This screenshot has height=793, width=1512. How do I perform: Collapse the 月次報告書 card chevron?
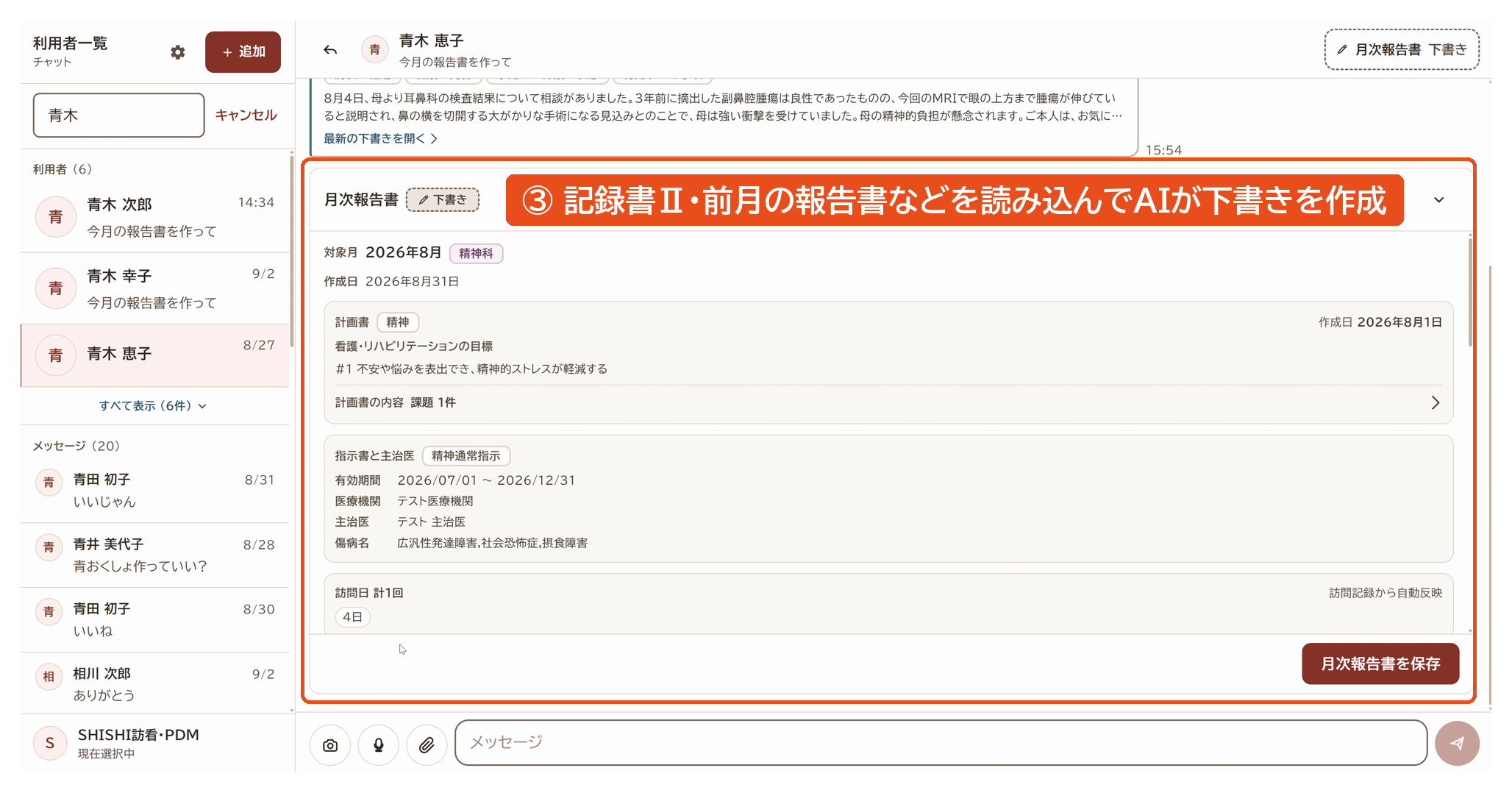[1439, 200]
